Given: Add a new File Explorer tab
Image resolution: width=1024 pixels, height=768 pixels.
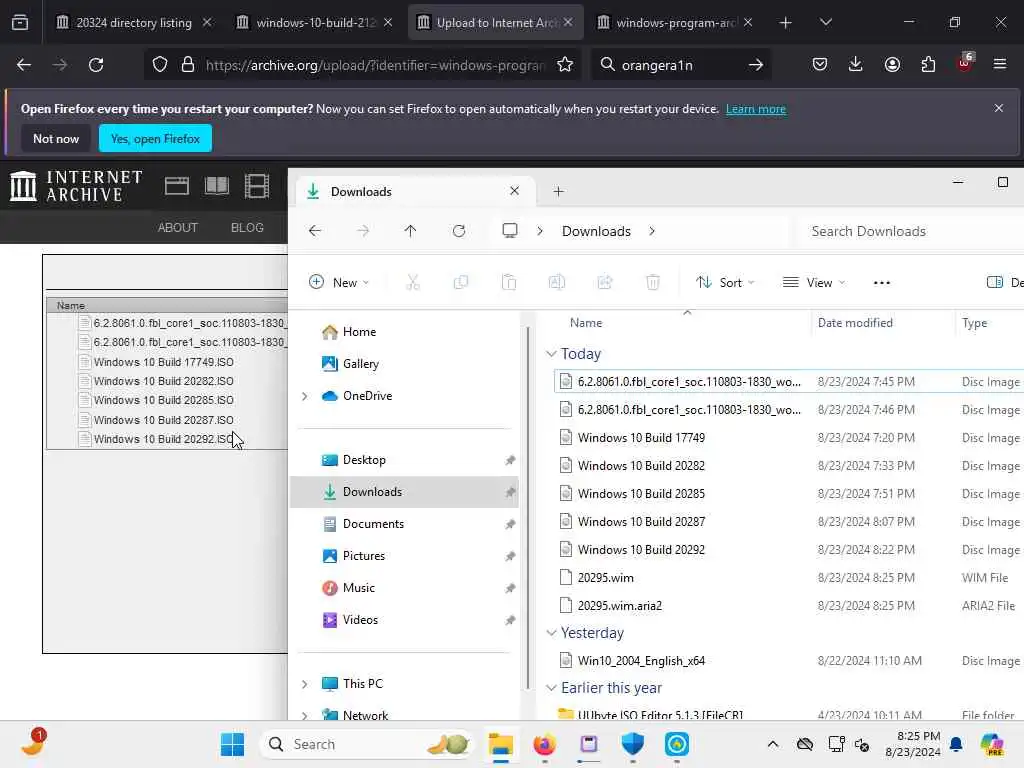Looking at the screenshot, I should point(558,191).
